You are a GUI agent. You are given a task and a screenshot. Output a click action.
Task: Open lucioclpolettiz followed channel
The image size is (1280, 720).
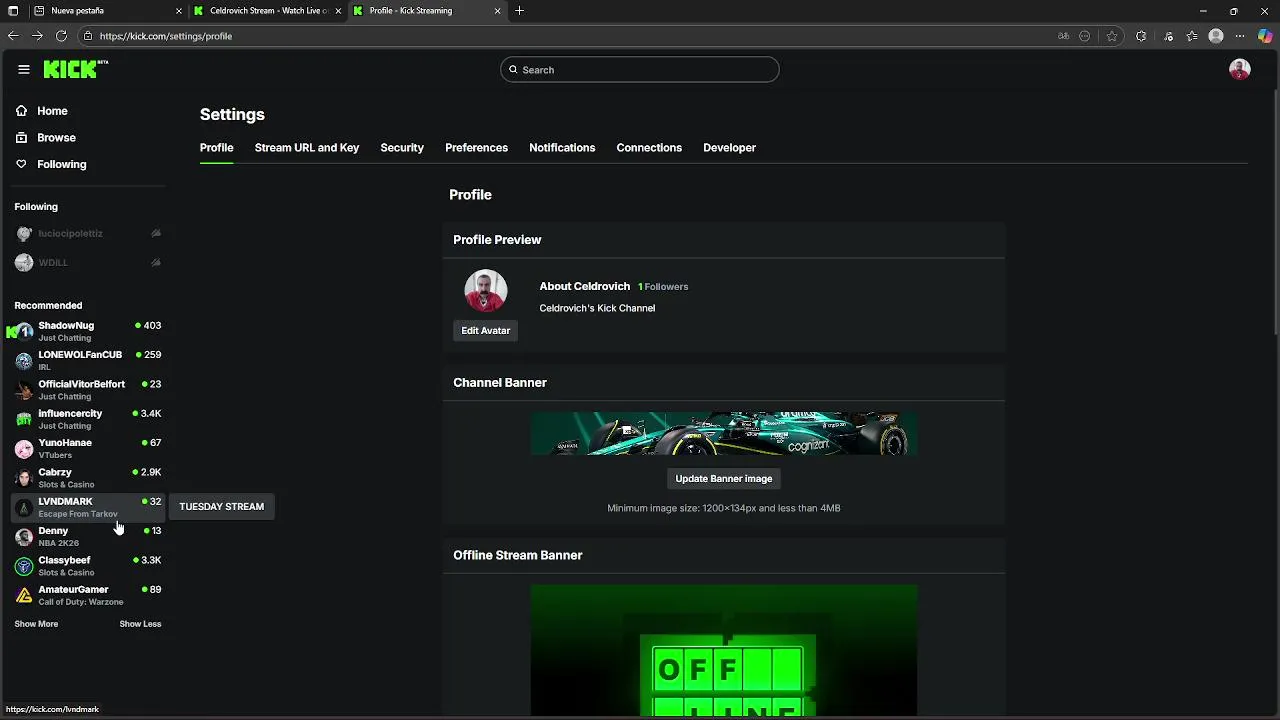pos(88,233)
